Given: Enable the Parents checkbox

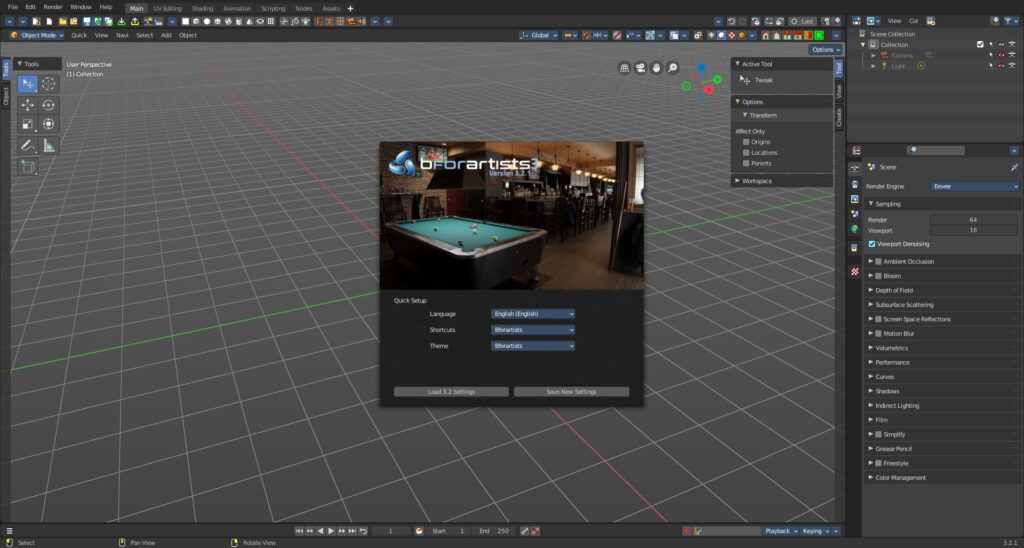Looking at the screenshot, I should 746,163.
